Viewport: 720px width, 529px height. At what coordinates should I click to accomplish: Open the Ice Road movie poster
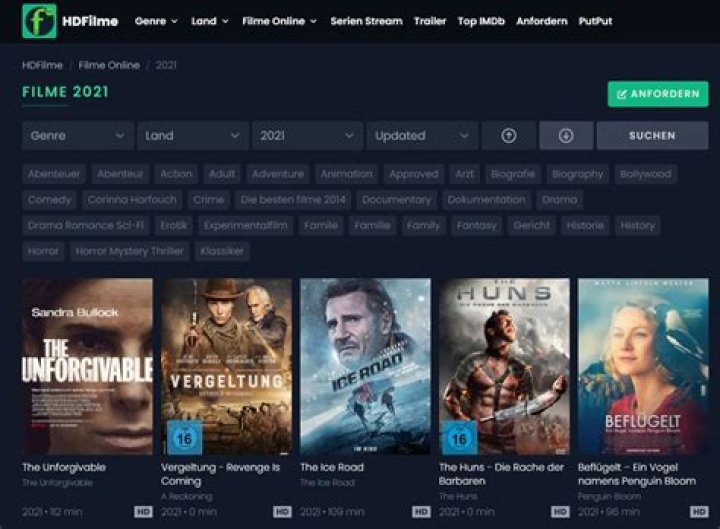click(366, 366)
